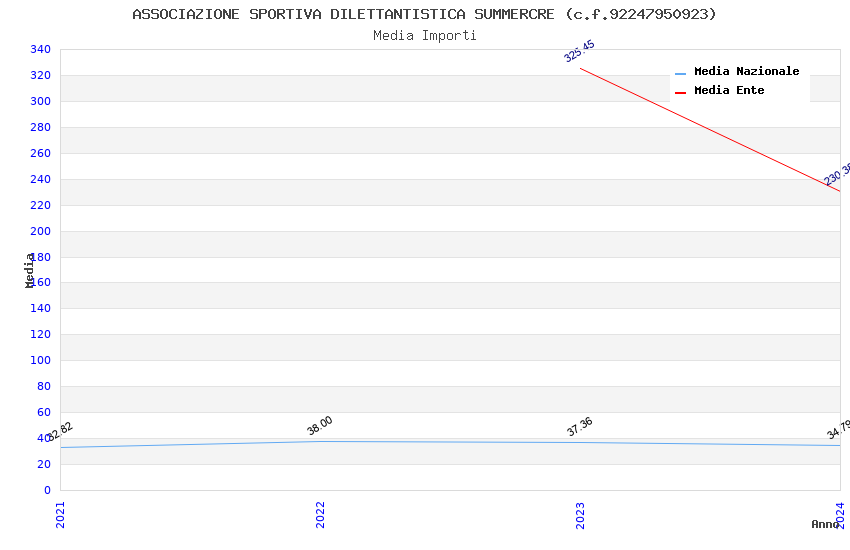The height and width of the screenshot is (550, 850).
Task: Click the 240 y-axis tick label
Action: click(x=40, y=179)
